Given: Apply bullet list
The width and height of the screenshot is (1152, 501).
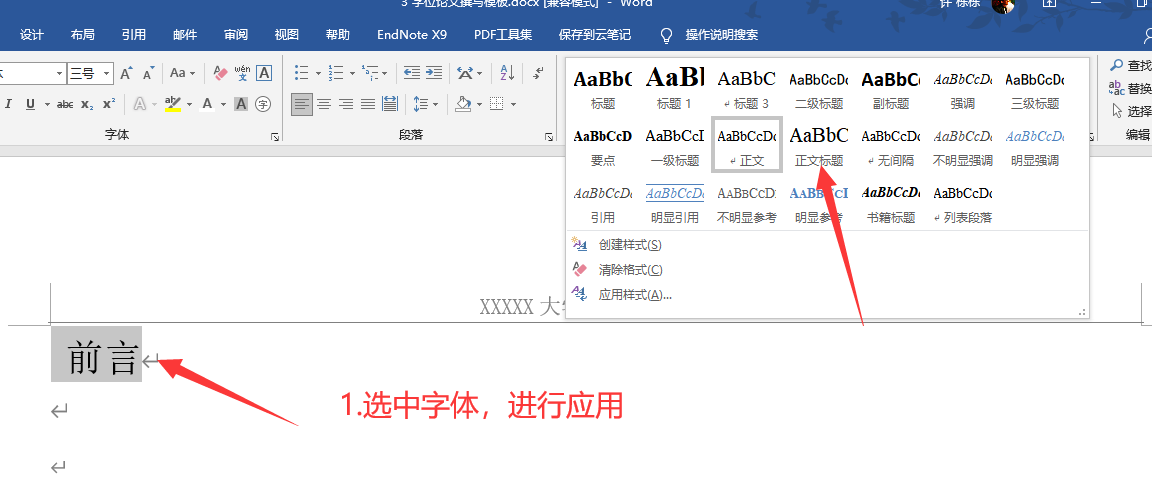Looking at the screenshot, I should (302, 73).
